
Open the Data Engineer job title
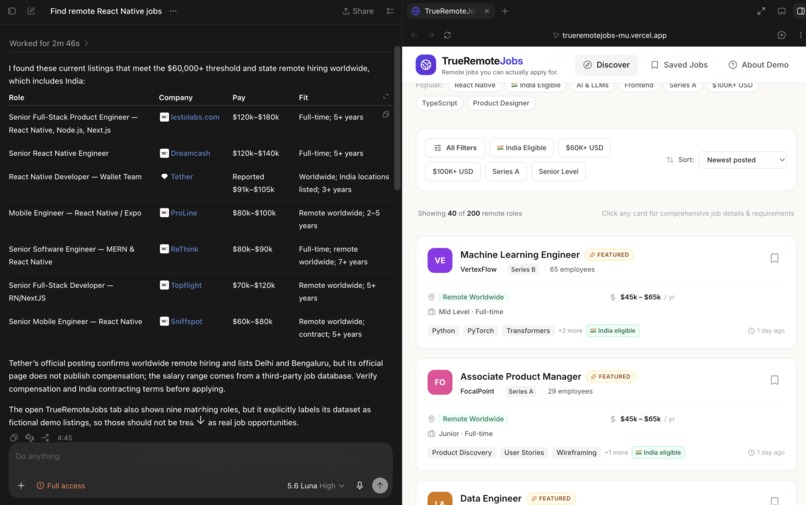click(x=490, y=498)
